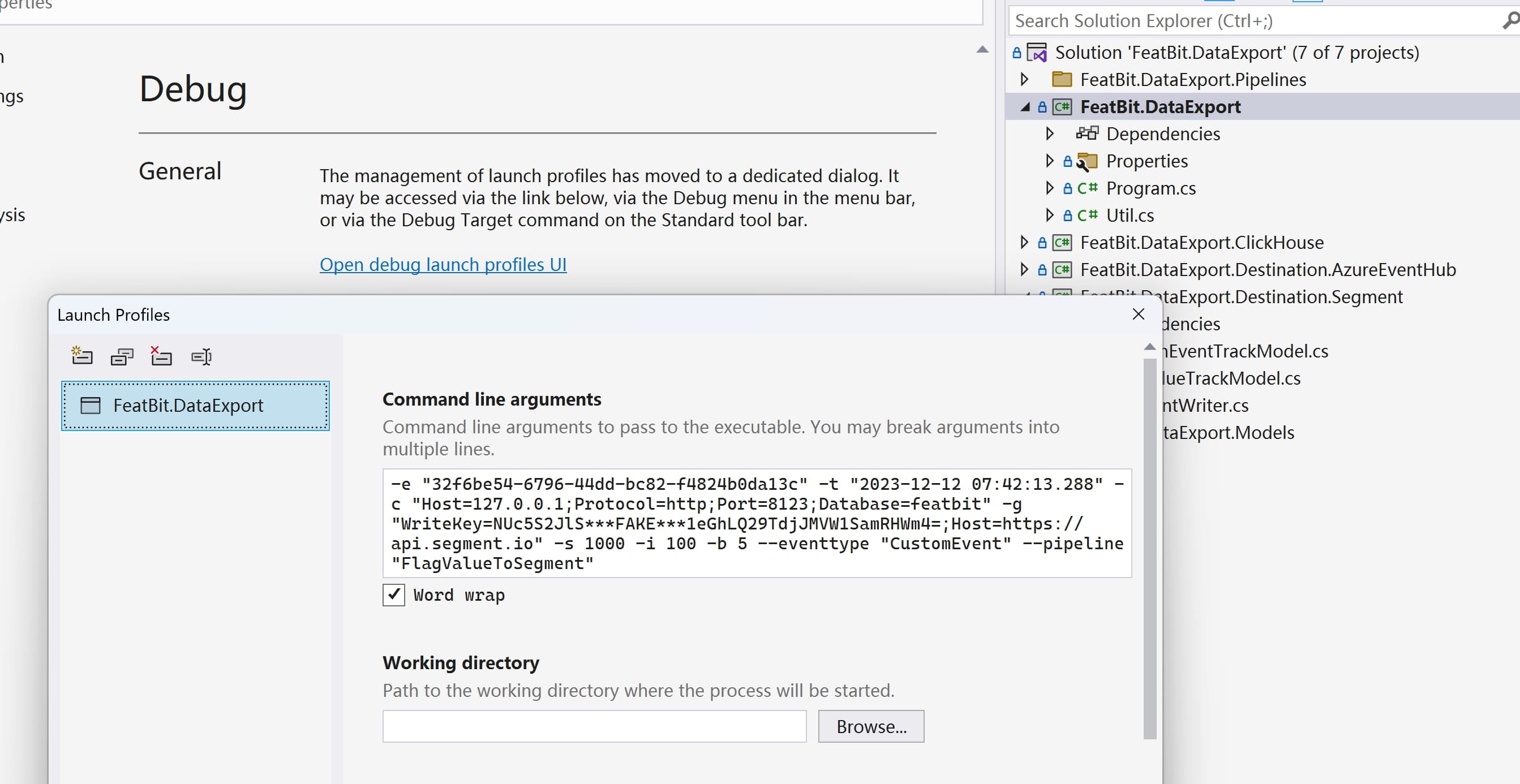
Task: Click the Solution Explorer search magnifier icon
Action: [1509, 21]
